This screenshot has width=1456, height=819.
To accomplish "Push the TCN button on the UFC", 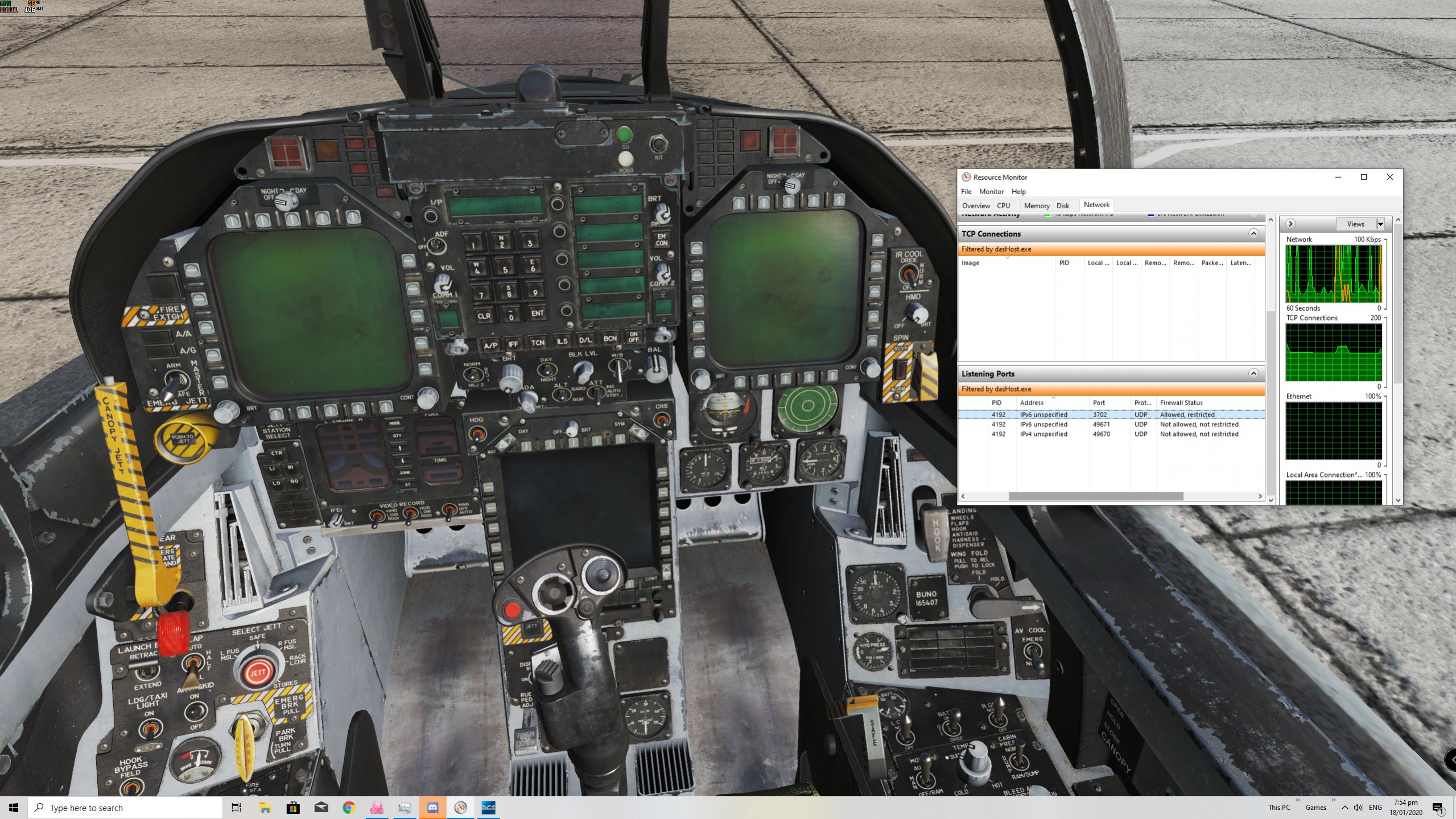I will [x=537, y=343].
